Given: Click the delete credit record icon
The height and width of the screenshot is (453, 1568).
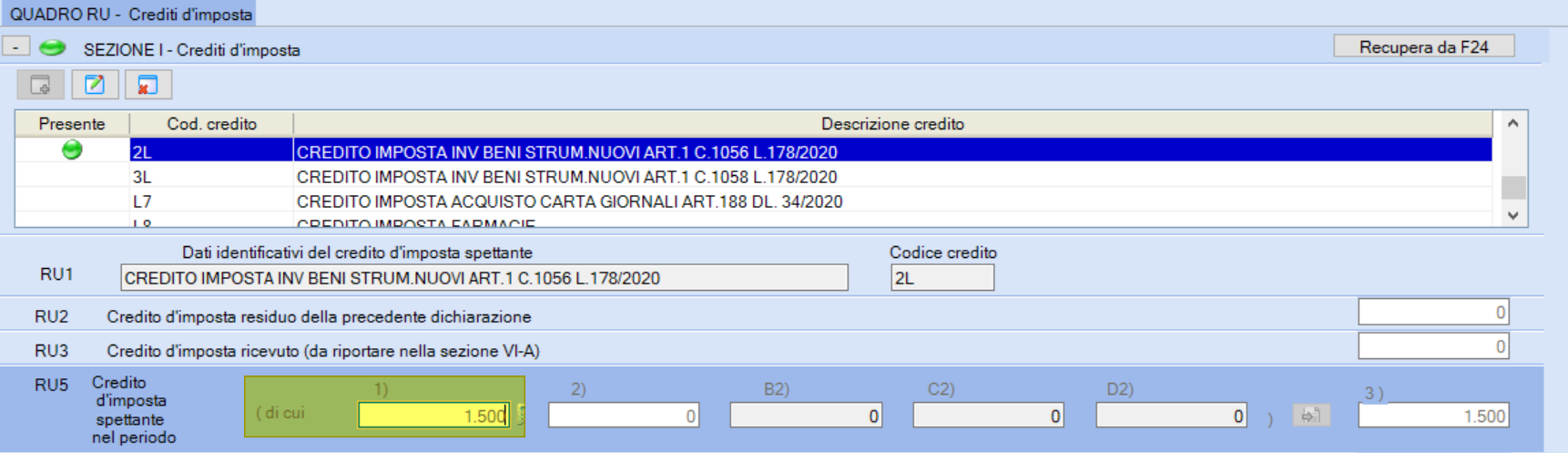Looking at the screenshot, I should pyautogui.click(x=148, y=85).
